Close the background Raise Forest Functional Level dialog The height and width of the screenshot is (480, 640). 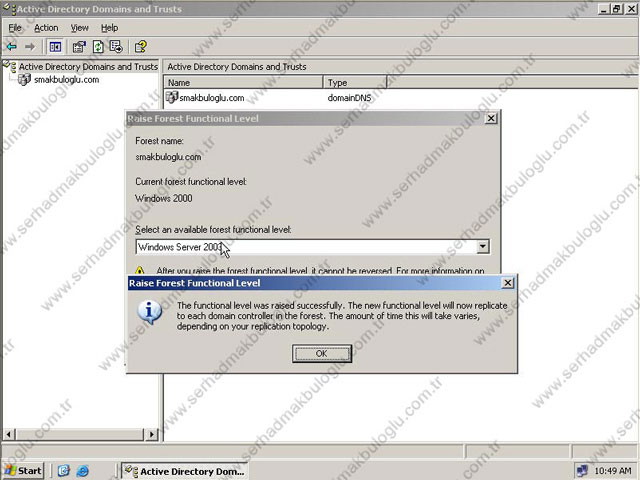coord(491,118)
